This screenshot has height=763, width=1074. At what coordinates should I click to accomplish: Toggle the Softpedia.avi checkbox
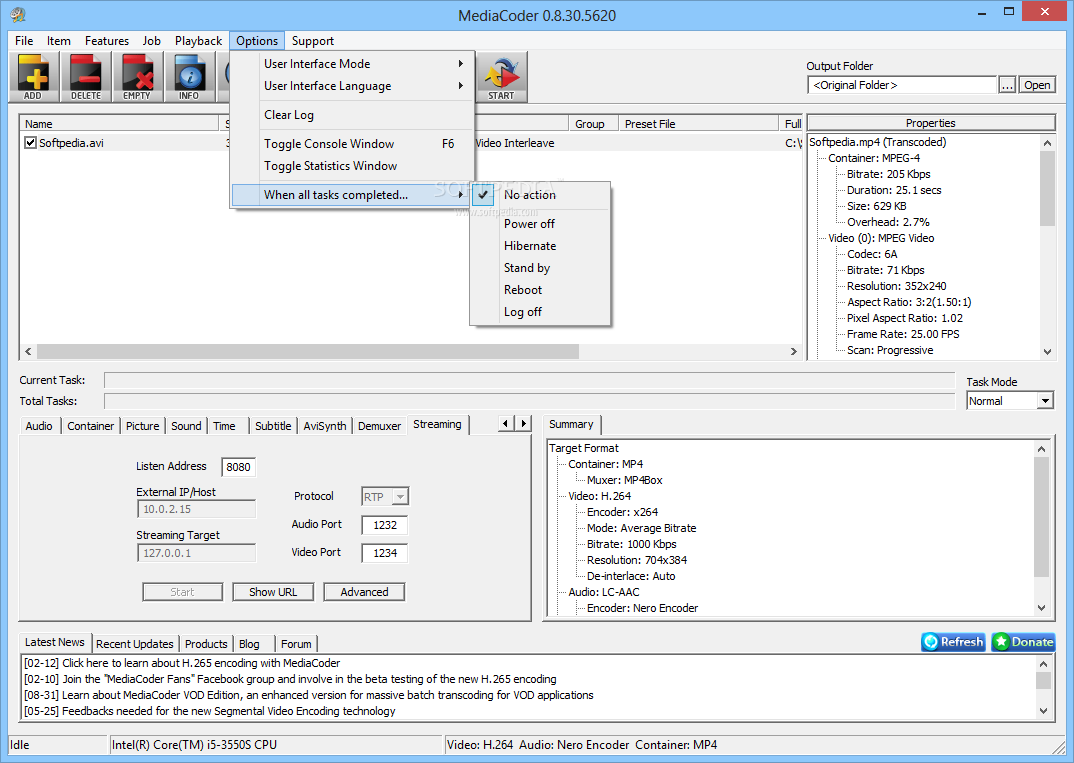30,142
